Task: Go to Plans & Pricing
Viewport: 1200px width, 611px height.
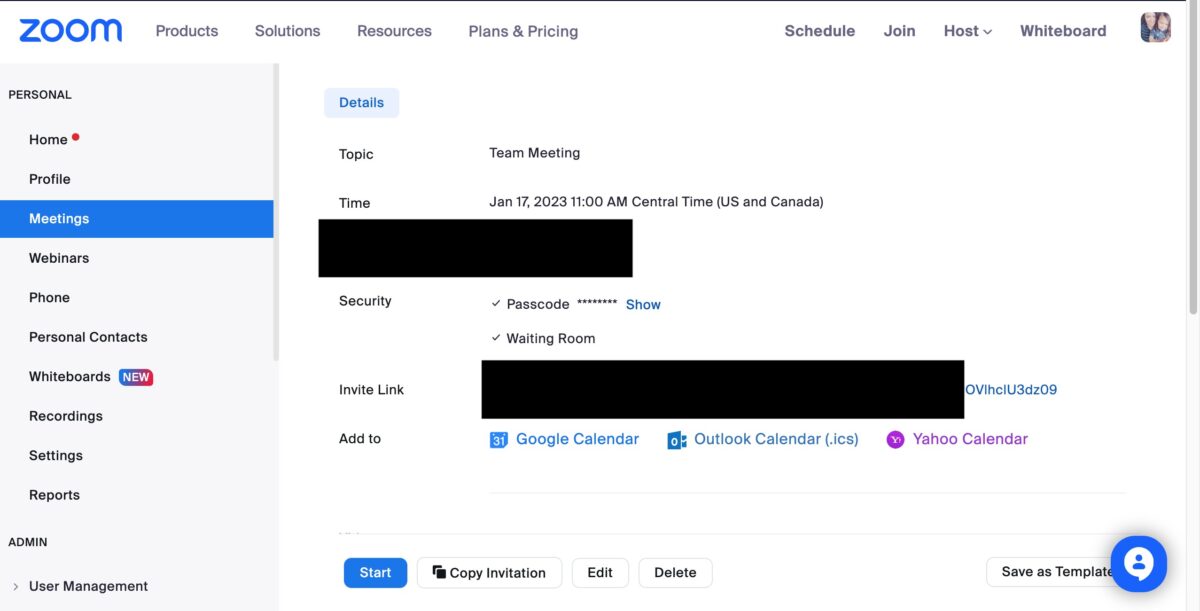Action: (523, 31)
